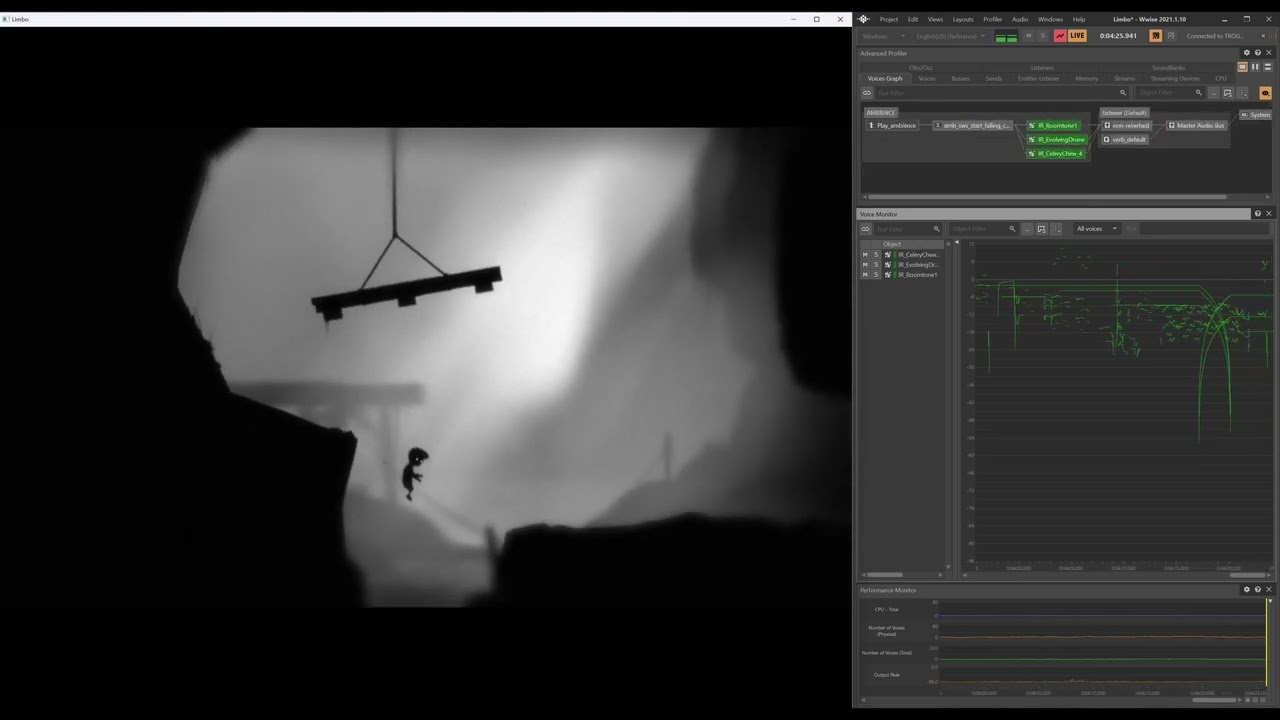
Task: Open the Audio menu
Action: tap(1020, 19)
